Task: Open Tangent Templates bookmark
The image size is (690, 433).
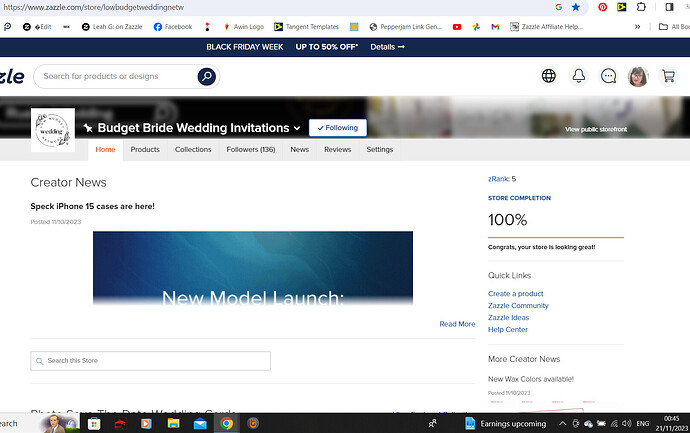Action: coord(306,27)
